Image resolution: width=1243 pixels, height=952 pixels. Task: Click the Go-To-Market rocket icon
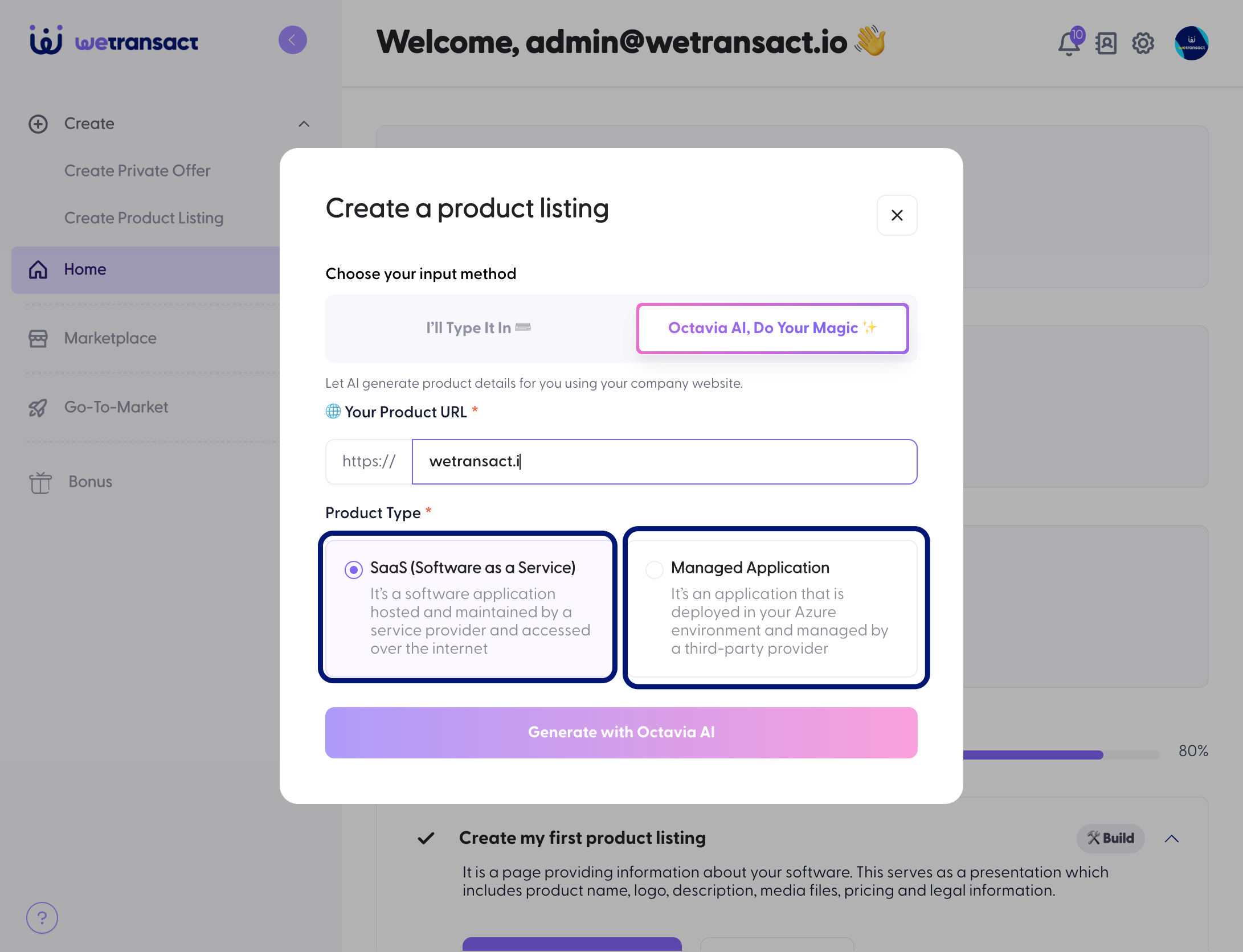tap(38, 408)
